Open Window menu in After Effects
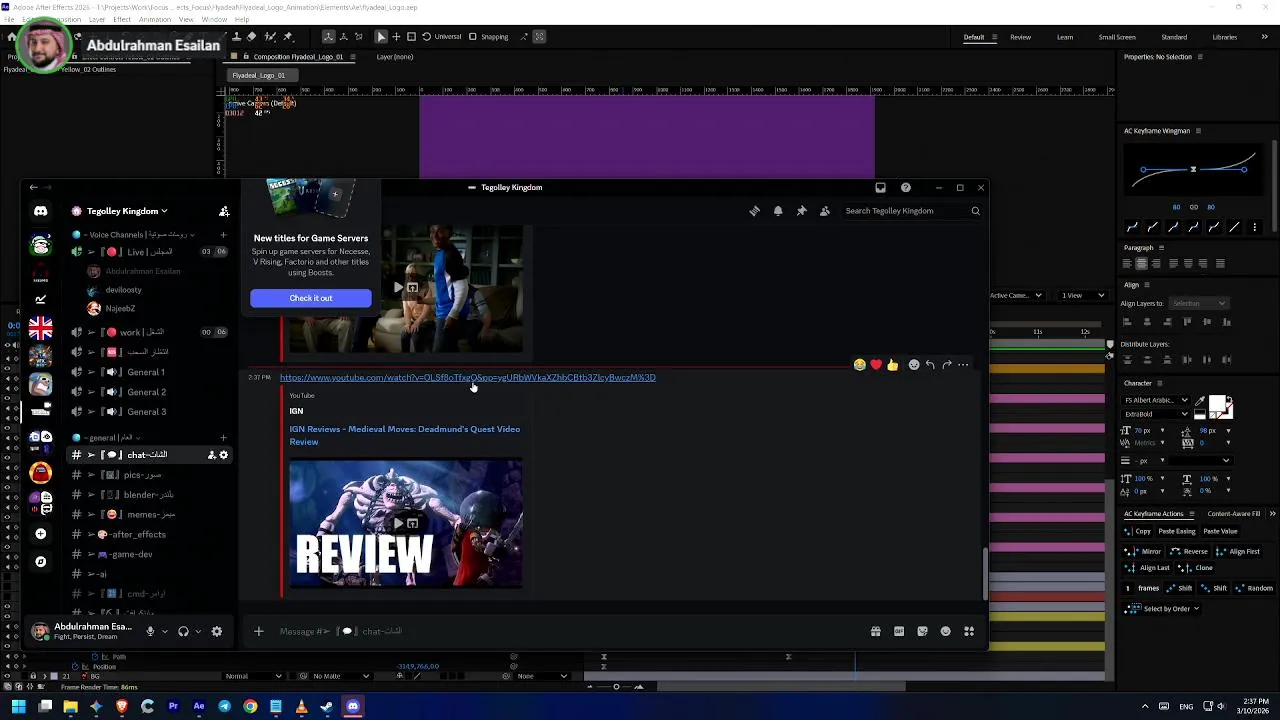Screen dimensions: 1280x720 pyautogui.click(x=214, y=19)
